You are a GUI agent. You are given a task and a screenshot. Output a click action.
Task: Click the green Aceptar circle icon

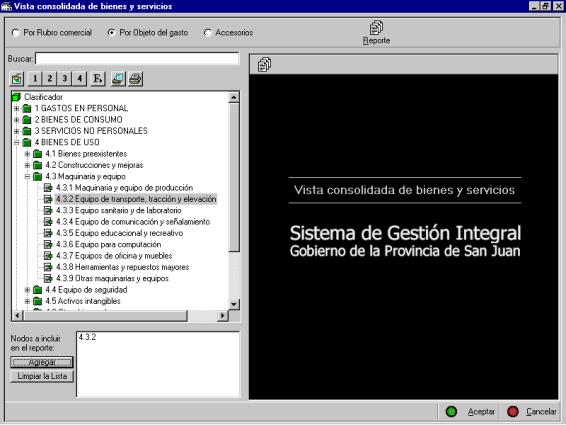point(451,412)
